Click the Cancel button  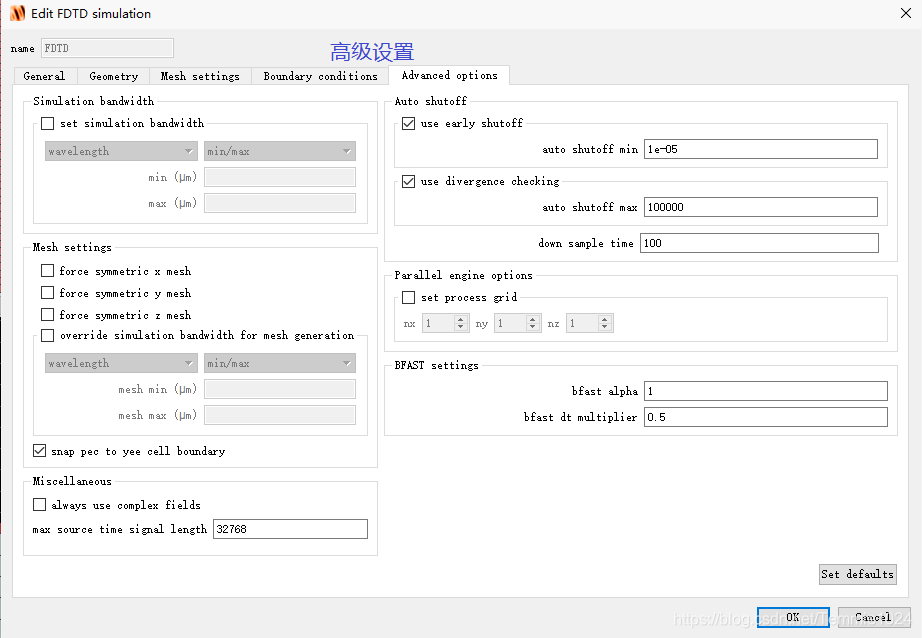point(873,617)
